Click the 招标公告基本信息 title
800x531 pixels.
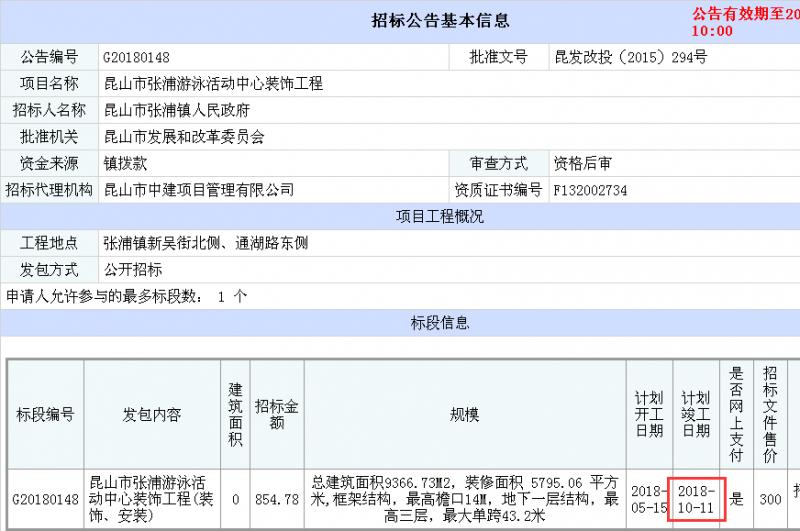pos(440,20)
